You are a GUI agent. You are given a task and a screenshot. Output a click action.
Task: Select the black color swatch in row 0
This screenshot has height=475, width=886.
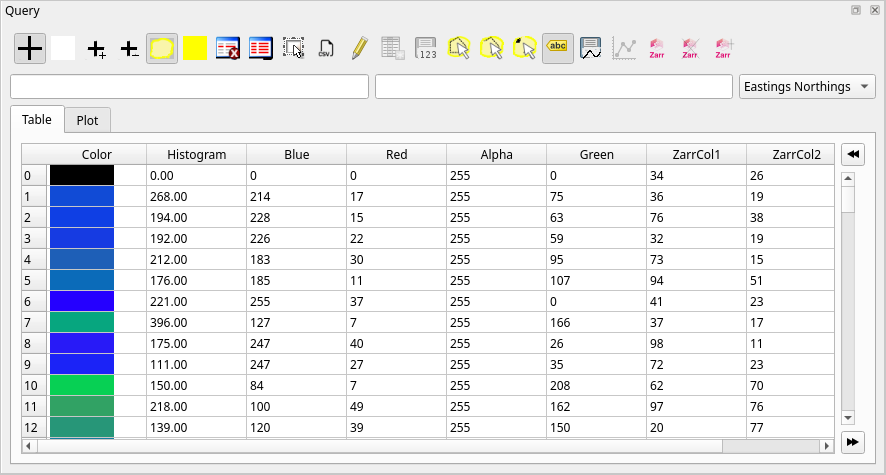click(82, 175)
